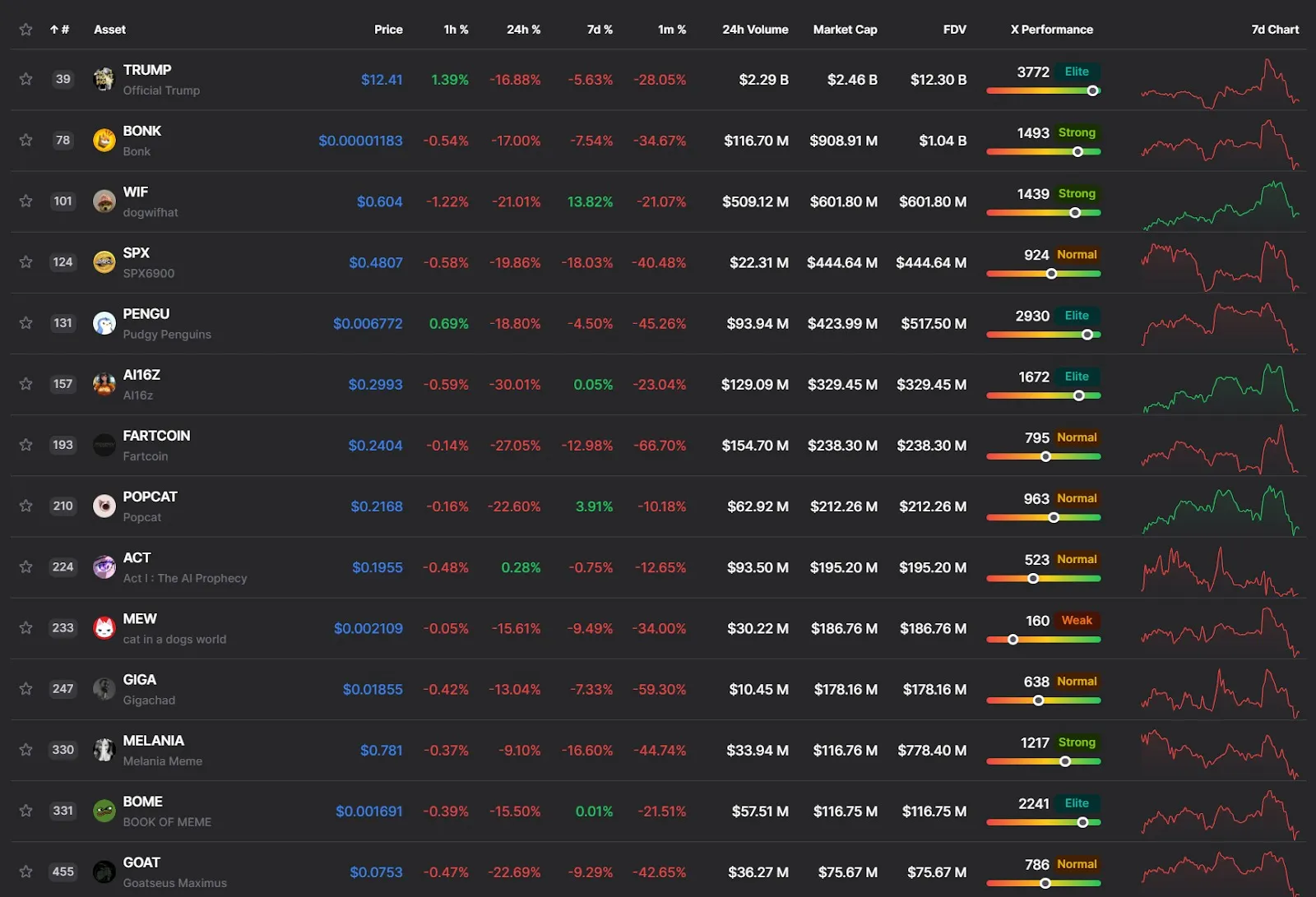The image size is (1316, 897).
Task: Sort assets by 24h Volume column
Action: pyautogui.click(x=754, y=30)
